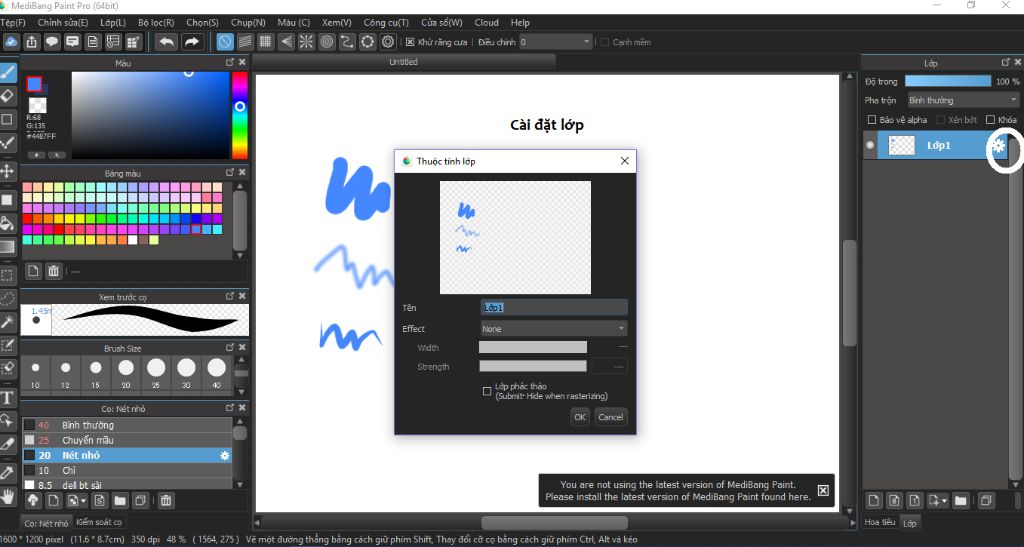The width and height of the screenshot is (1024, 547).
Task: Enable vanishing point snap
Action: [x=286, y=42]
